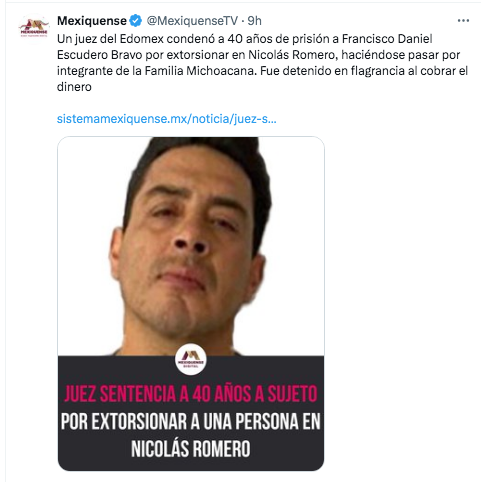Click the tweet's first line mentioning 'Edomex'
This screenshot has height=482, width=481.
245,39
